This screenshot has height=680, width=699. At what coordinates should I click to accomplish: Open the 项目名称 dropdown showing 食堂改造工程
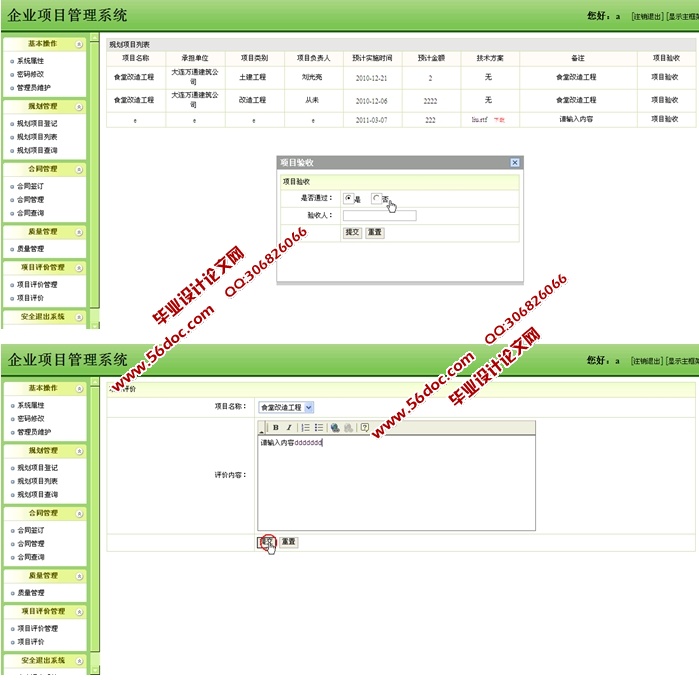coord(286,407)
